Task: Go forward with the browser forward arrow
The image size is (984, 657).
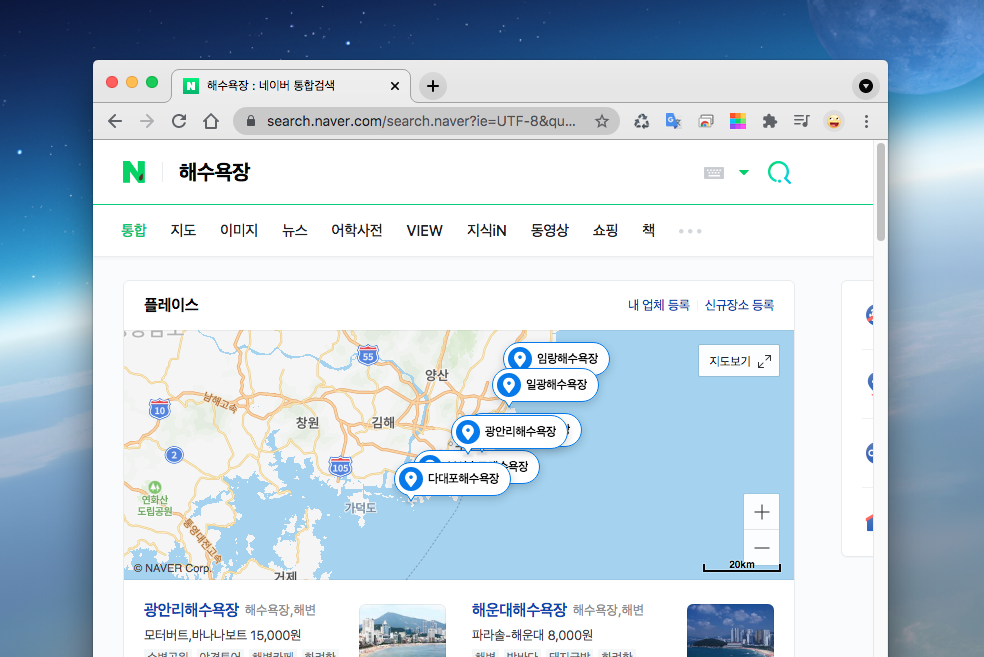Action: point(147,121)
